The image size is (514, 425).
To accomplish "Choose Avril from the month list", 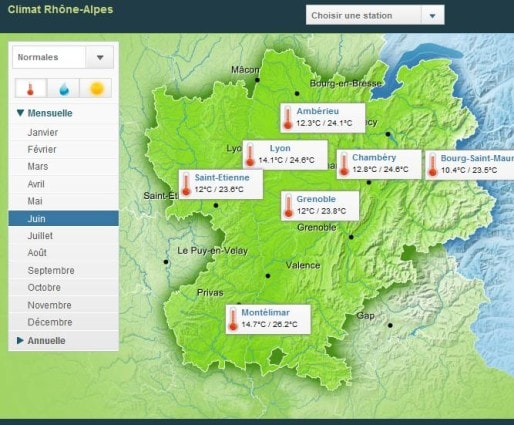I will 63,184.
